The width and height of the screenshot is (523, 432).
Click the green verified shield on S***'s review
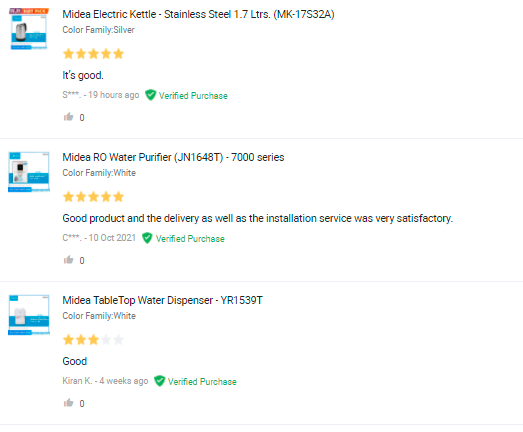click(150, 95)
